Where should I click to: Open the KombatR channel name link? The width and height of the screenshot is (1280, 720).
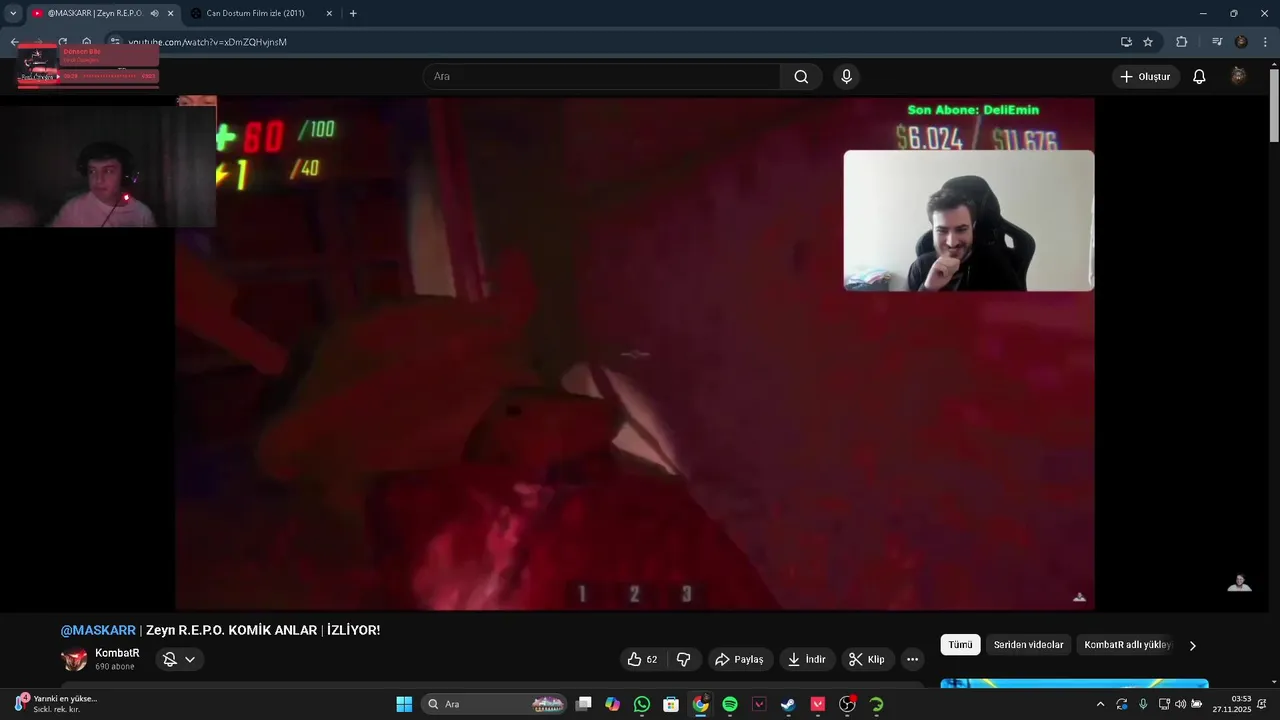[117, 653]
